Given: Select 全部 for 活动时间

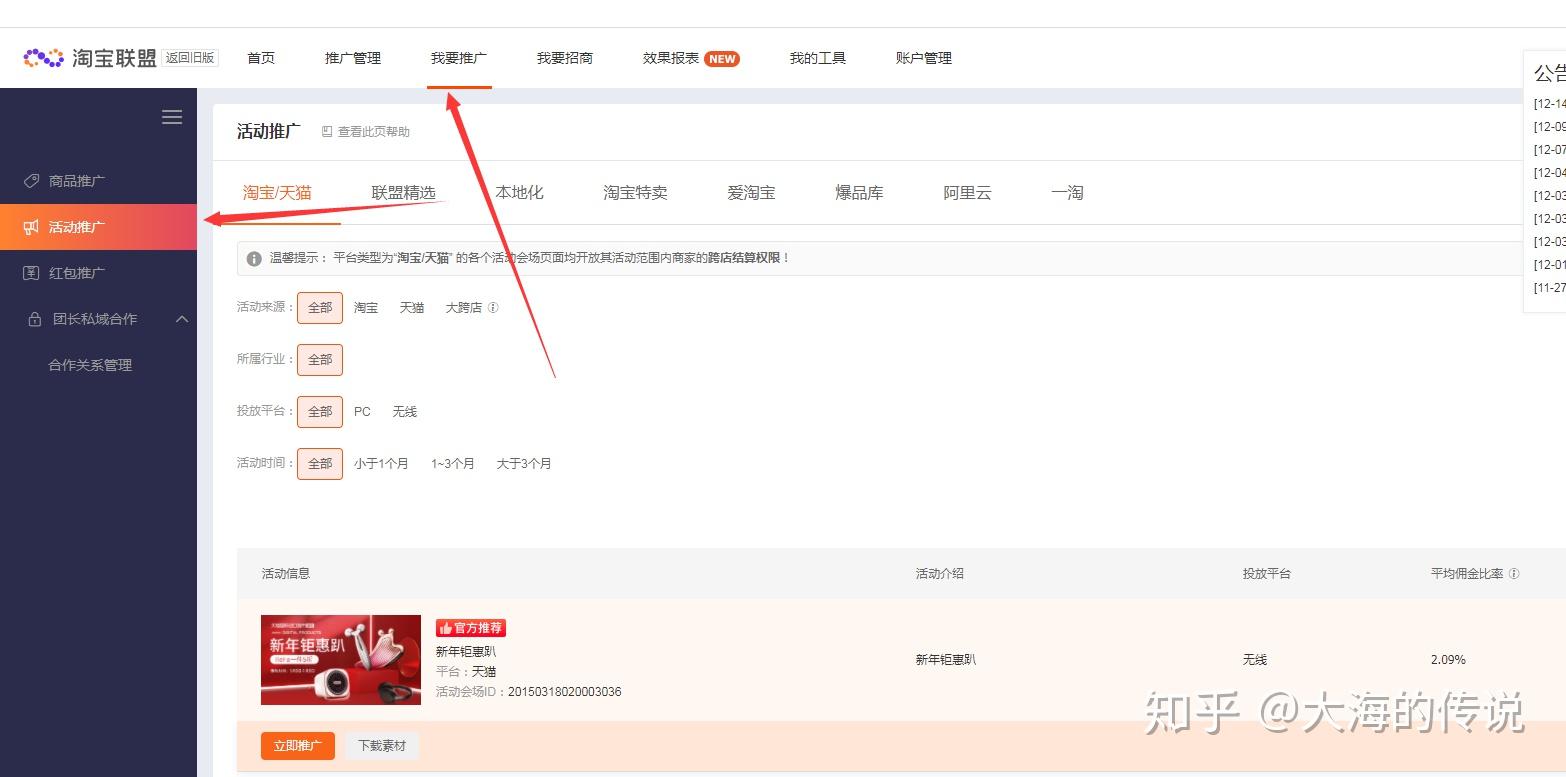Looking at the screenshot, I should (320, 464).
